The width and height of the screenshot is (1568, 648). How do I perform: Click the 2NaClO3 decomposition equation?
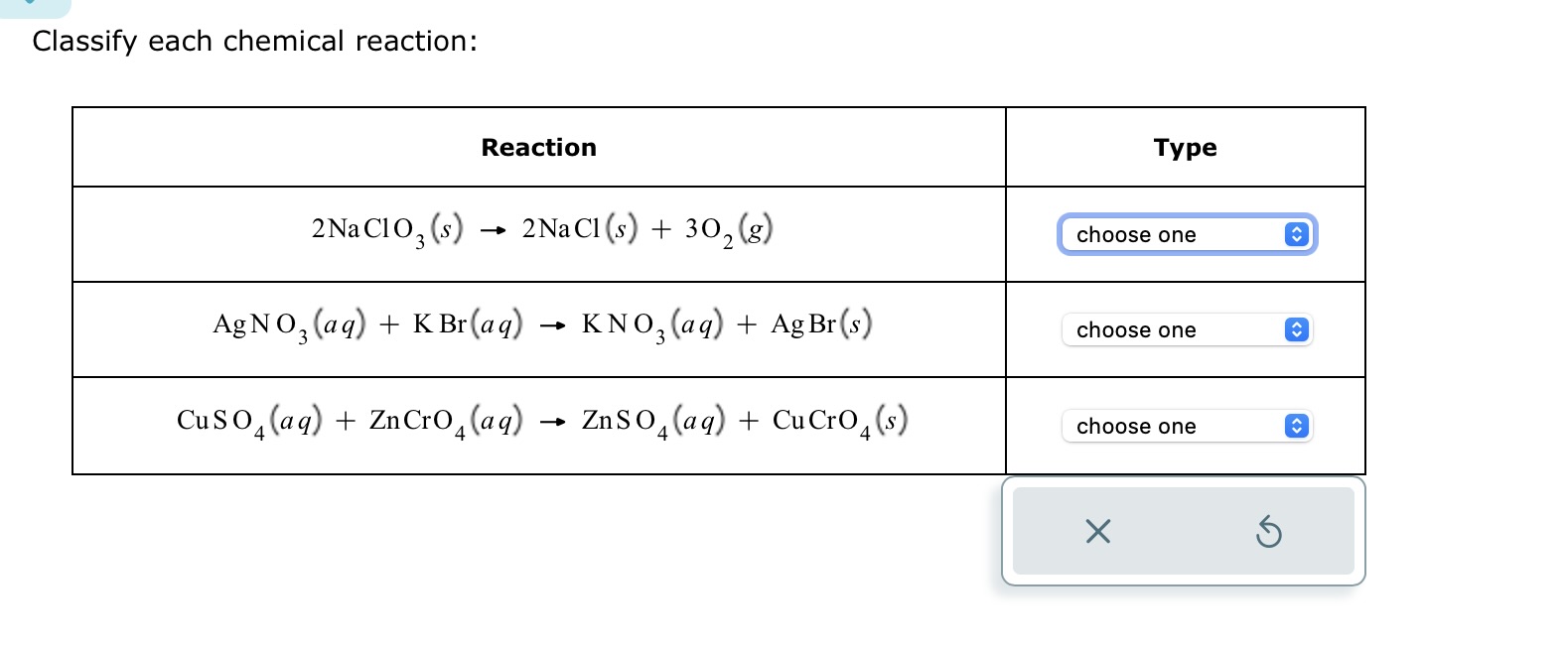pyautogui.click(x=540, y=230)
